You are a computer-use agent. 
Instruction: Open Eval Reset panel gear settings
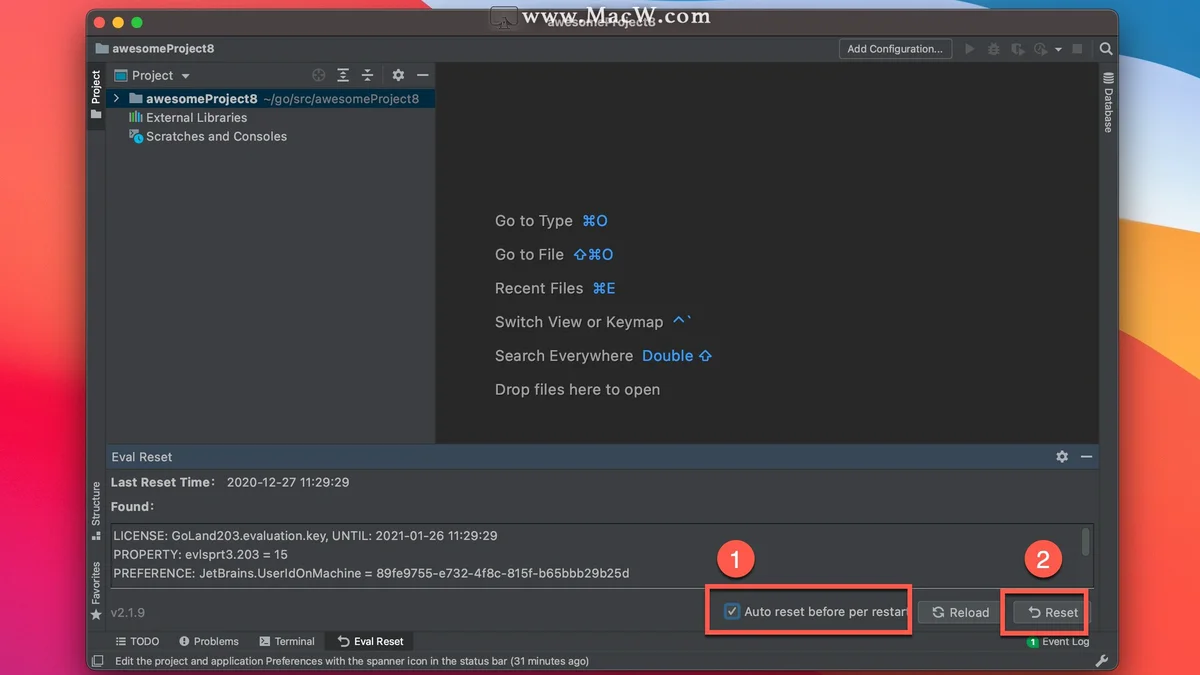tap(1062, 456)
